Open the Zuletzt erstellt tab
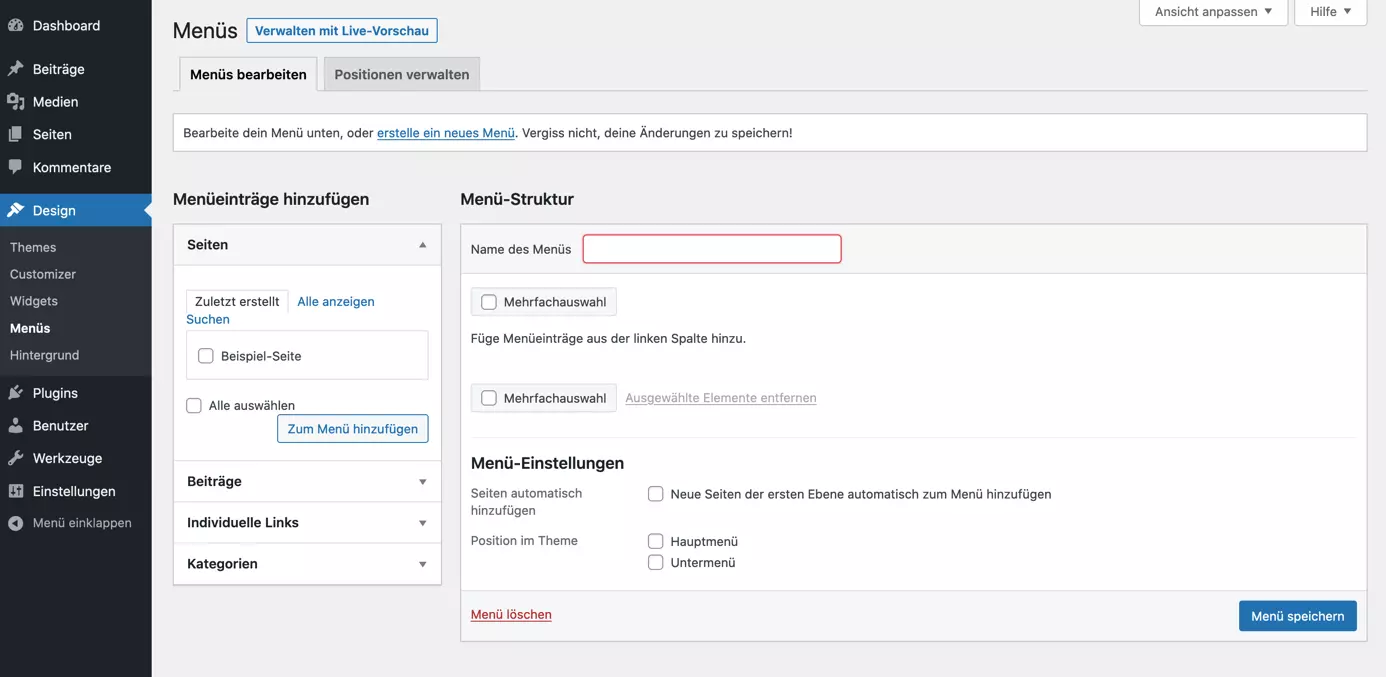The image size is (1386, 677). (237, 301)
